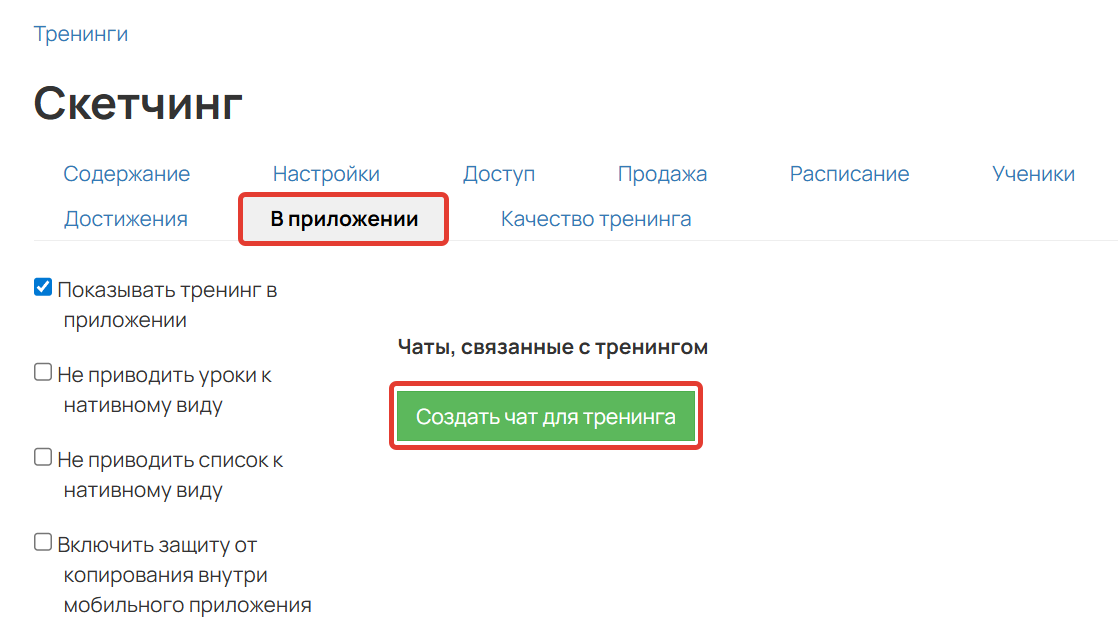Open the Достижения tab
The image size is (1118, 643).
click(x=125, y=218)
